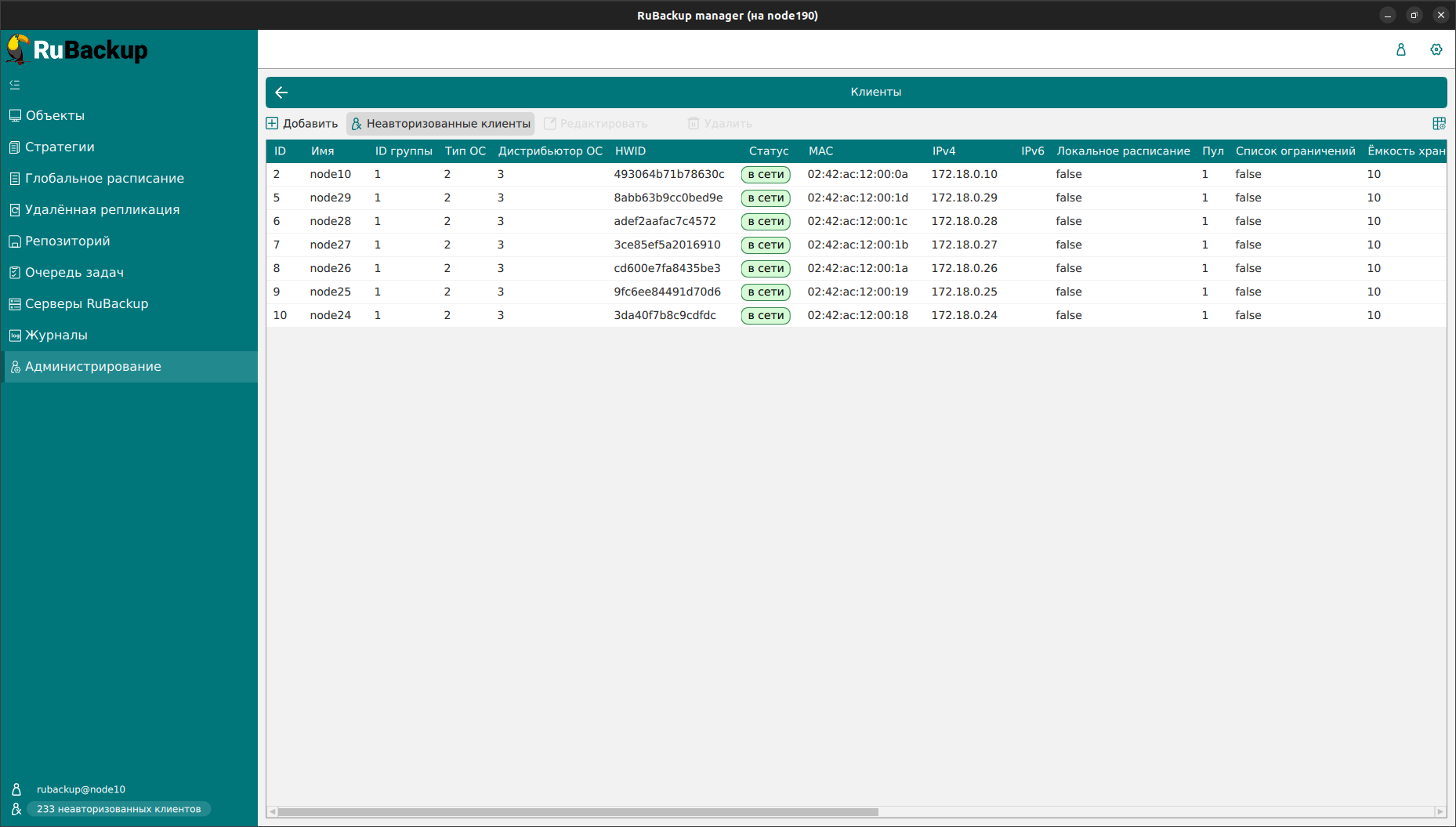Open Очередь задач in sidebar
This screenshot has height=827, width=1456.
point(74,273)
